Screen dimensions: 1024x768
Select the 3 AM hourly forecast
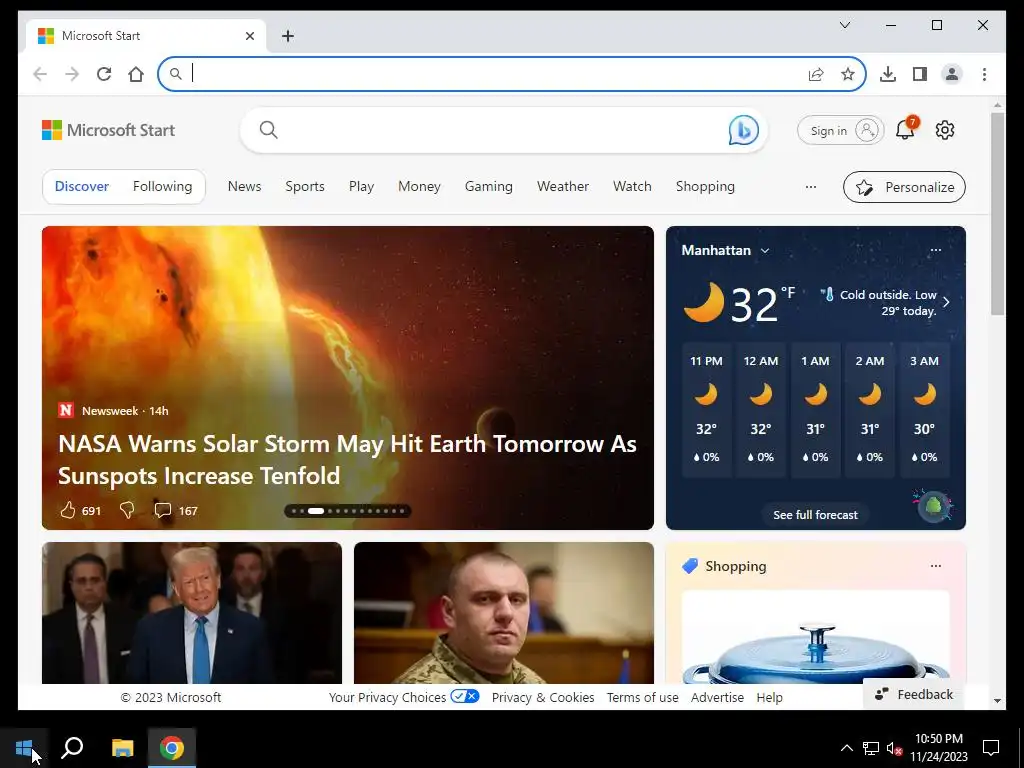click(924, 409)
